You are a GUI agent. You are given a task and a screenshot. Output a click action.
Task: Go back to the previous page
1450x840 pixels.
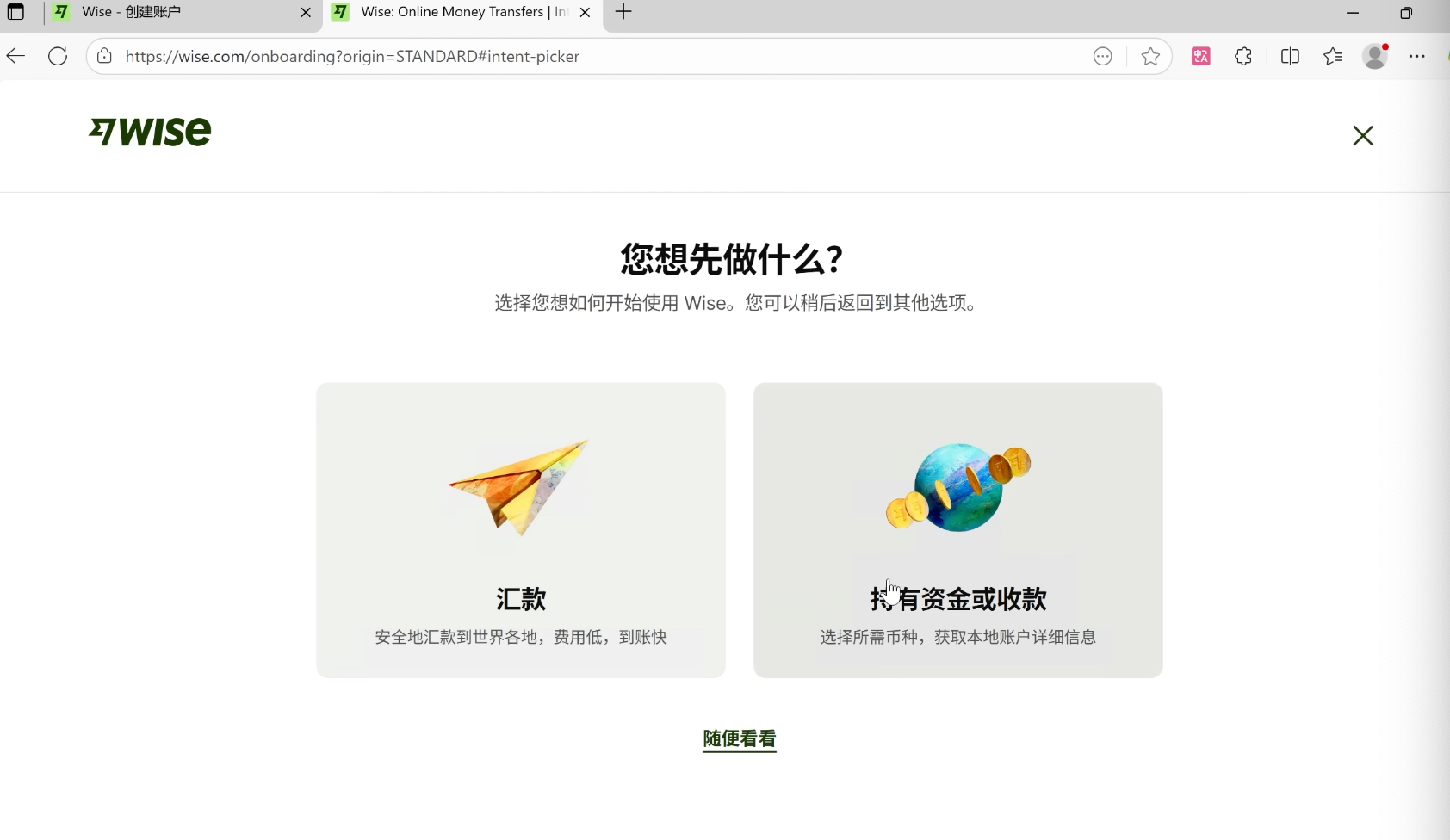[x=16, y=57]
